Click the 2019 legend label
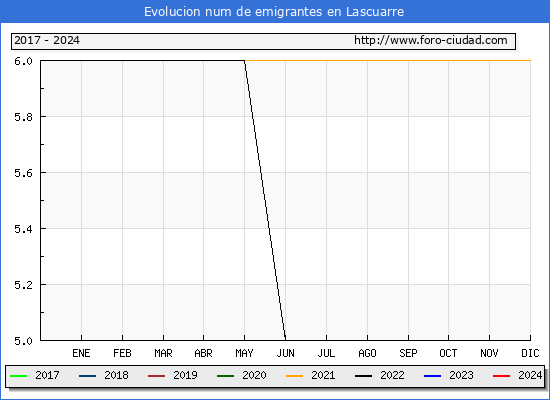The image size is (550, 400). point(185,375)
